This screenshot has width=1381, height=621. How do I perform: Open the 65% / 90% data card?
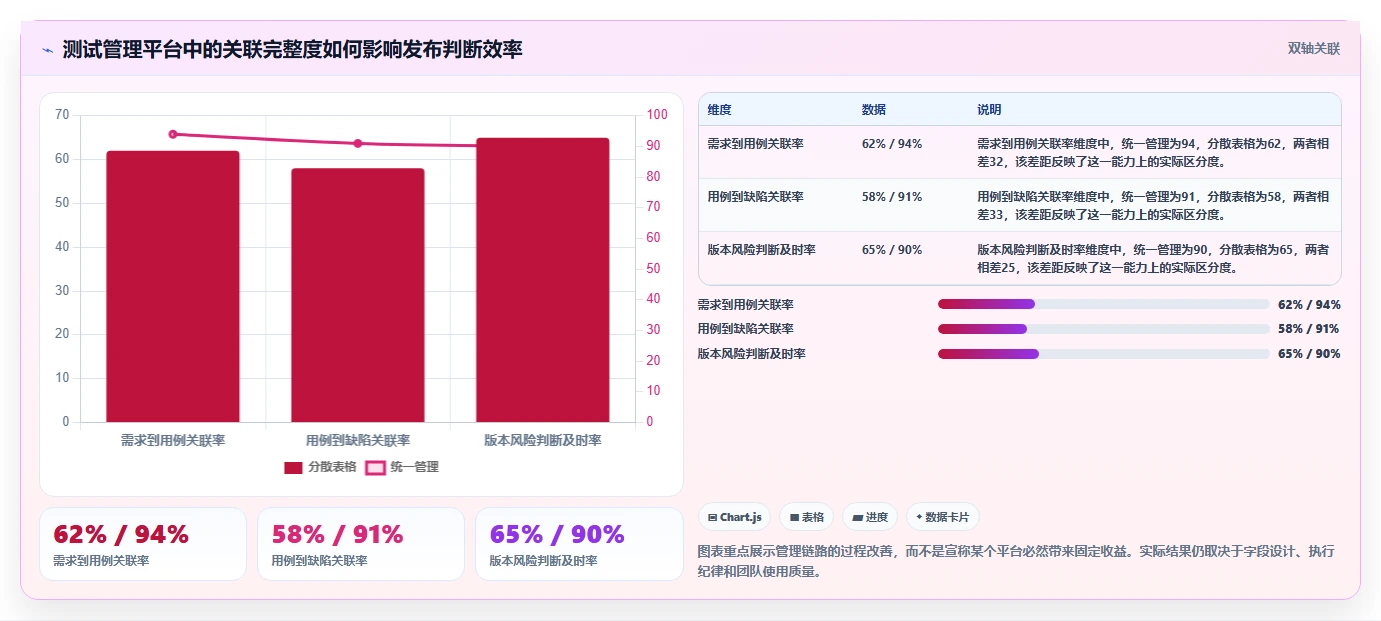point(579,544)
